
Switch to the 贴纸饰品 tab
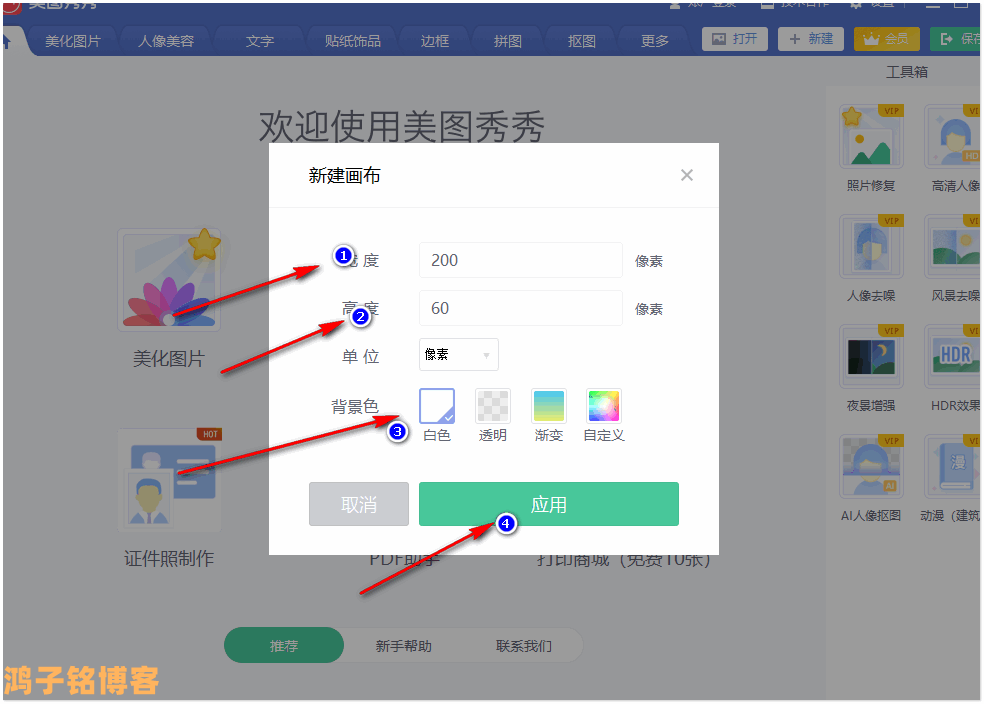pos(353,41)
